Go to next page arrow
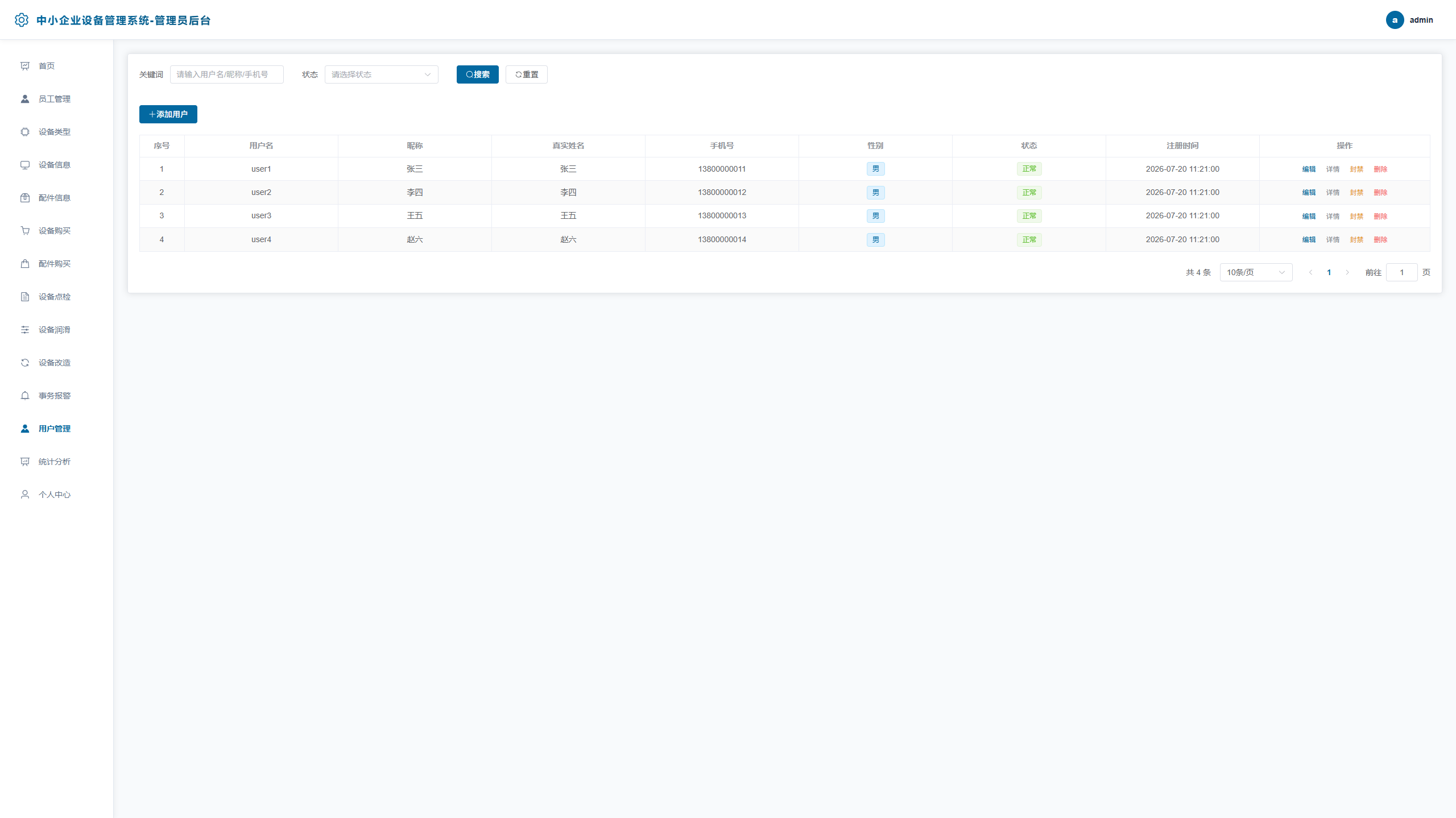 1347,272
